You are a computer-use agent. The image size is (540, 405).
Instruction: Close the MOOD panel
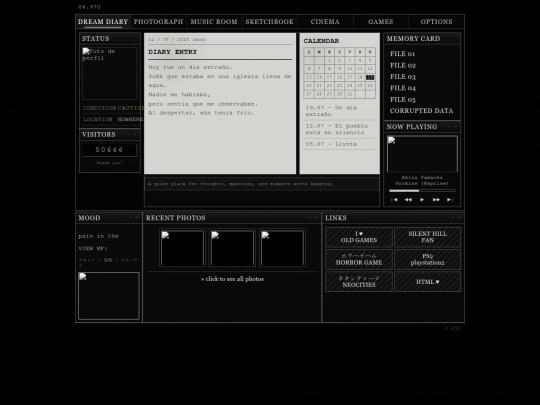click(x=137, y=218)
